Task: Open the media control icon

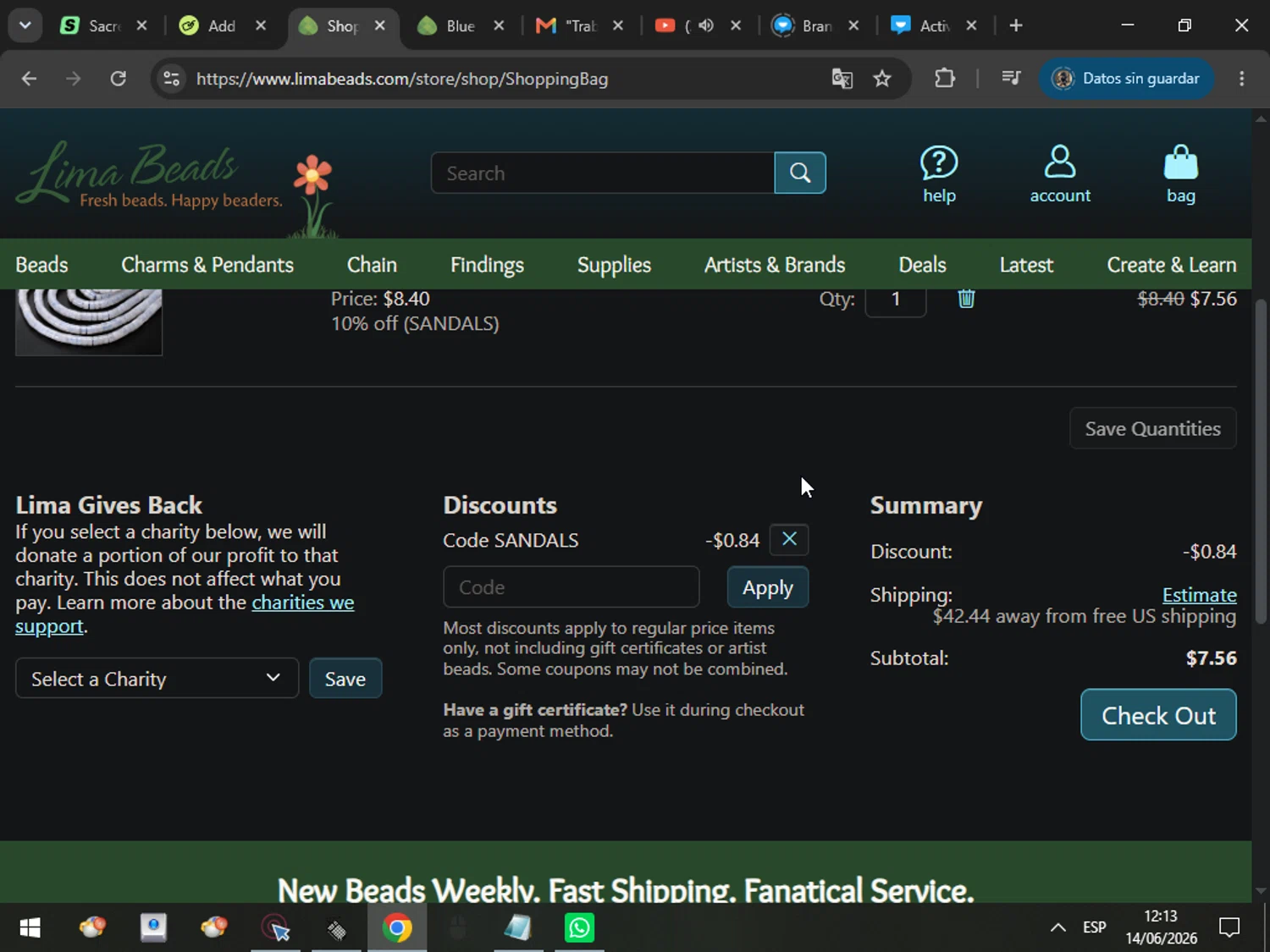Action: tap(1011, 79)
